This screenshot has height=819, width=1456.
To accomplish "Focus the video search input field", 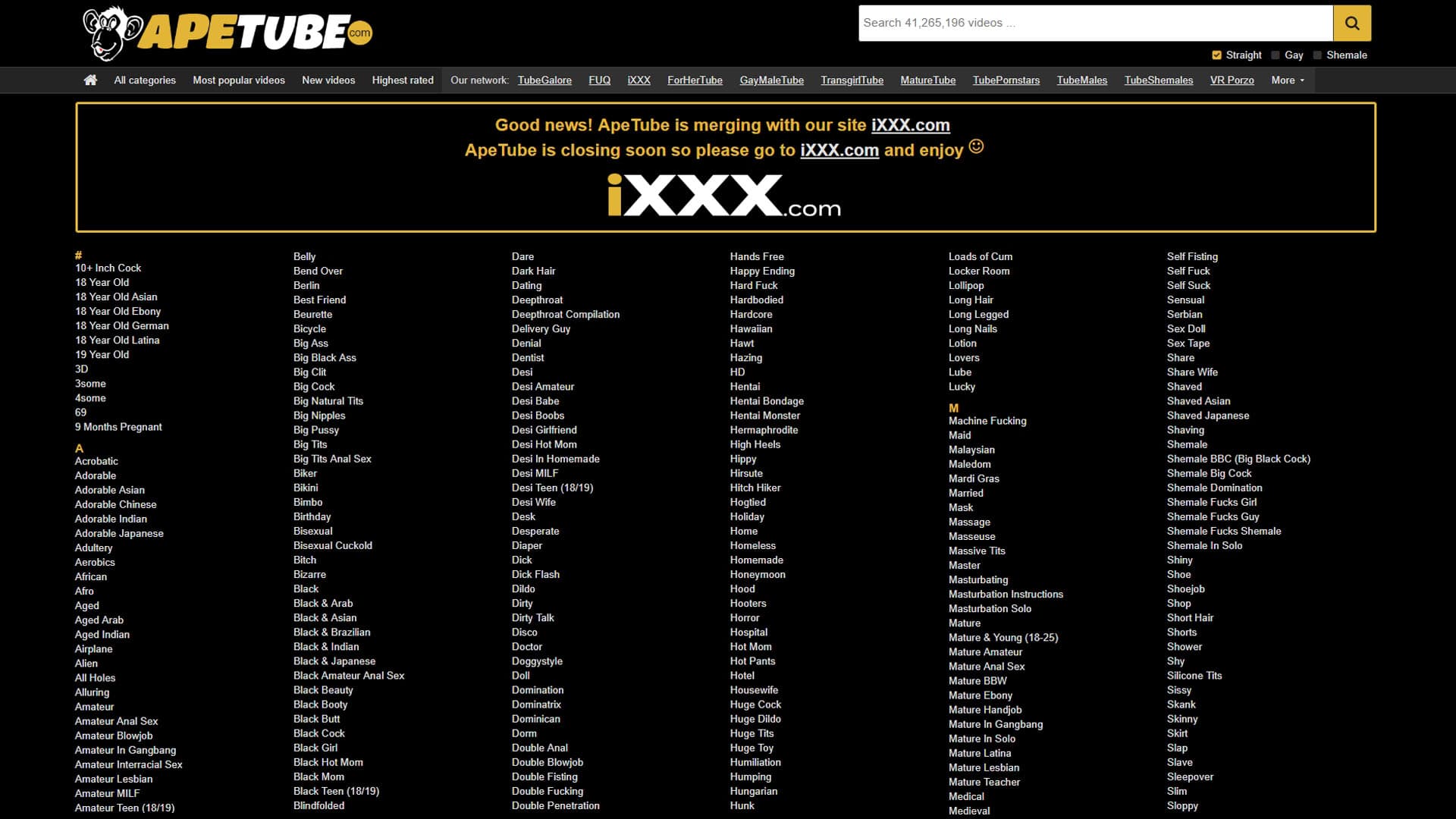I will point(1095,24).
